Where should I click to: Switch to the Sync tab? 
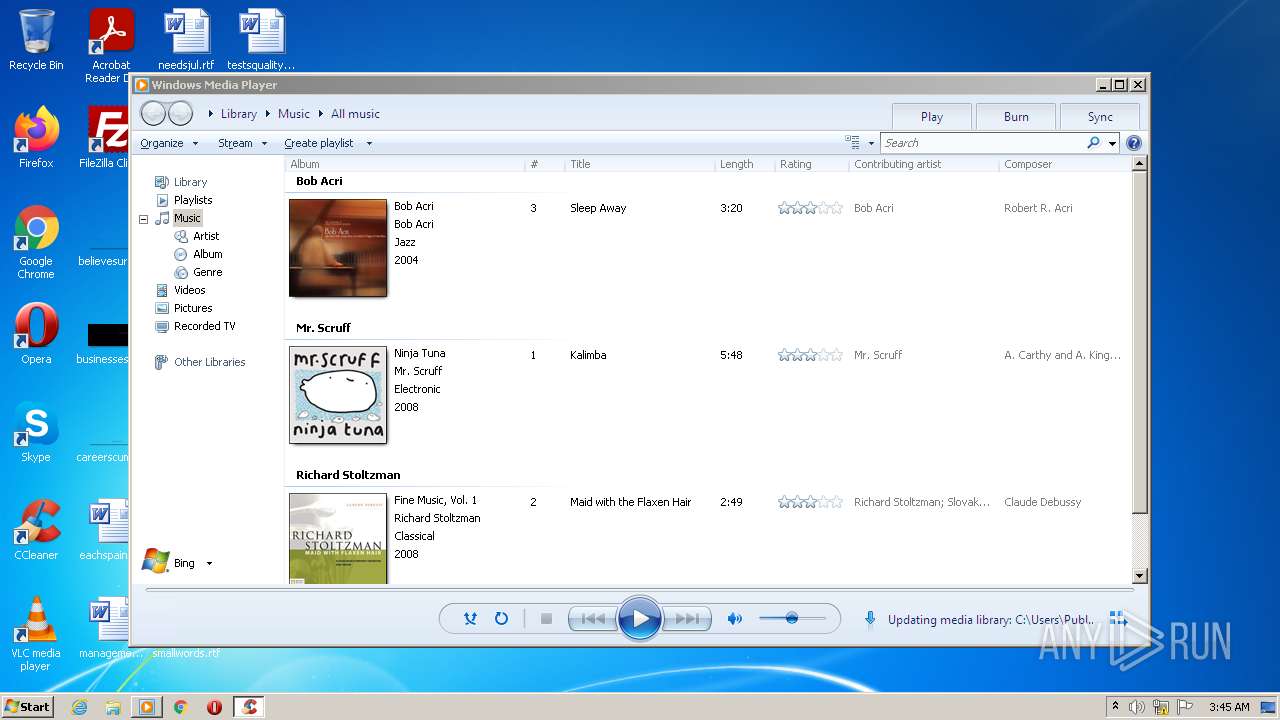coord(1100,116)
